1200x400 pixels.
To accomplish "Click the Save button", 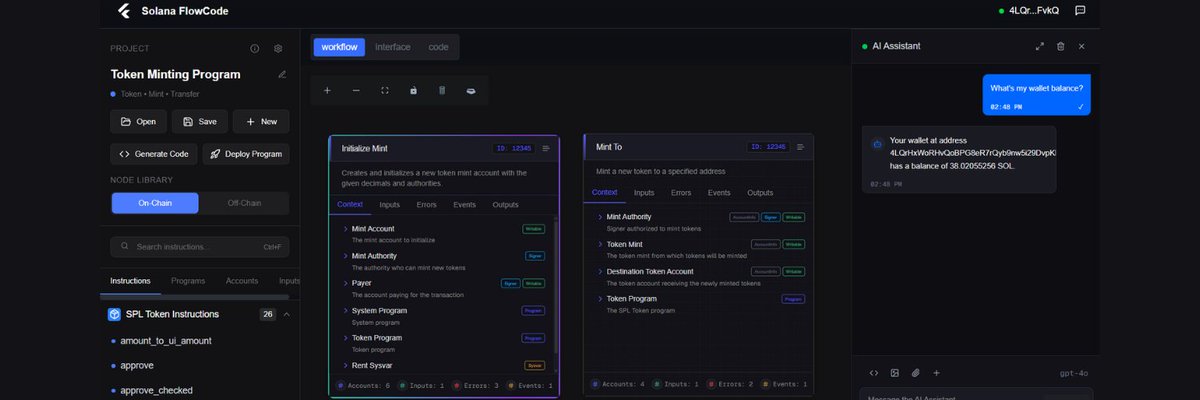I will tap(199, 121).
